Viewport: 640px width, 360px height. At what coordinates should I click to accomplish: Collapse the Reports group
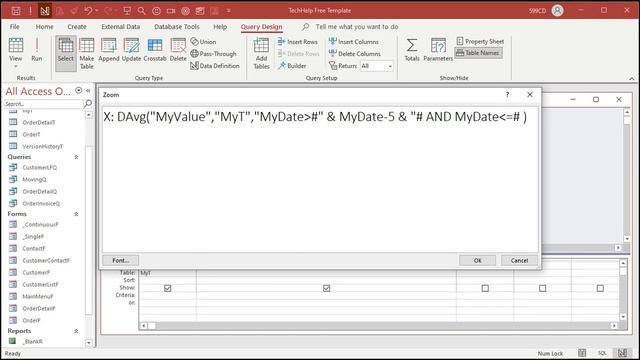76,331
